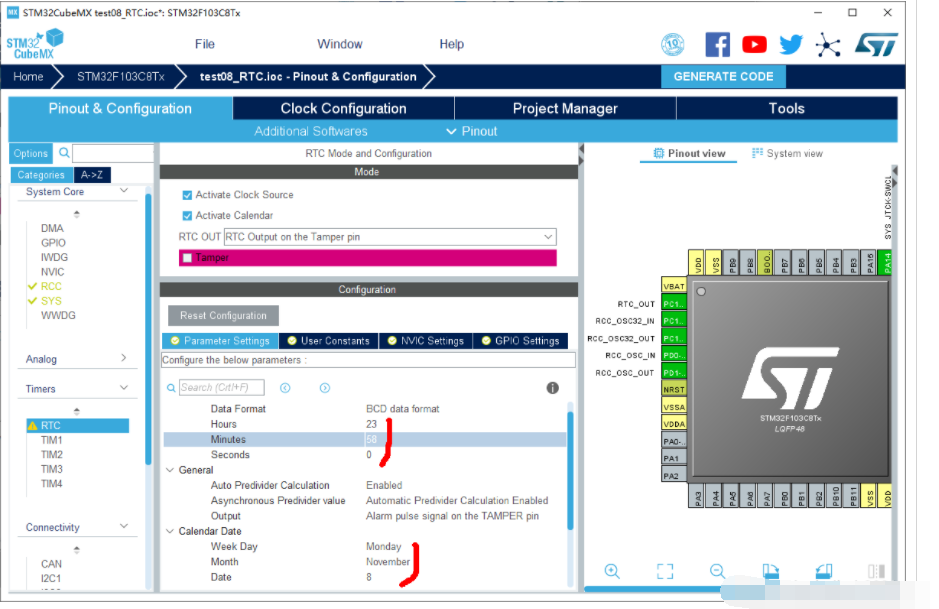Show parameter info with the 'i' icon
Screen dimensions: 939x609
pyautogui.click(x=552, y=388)
